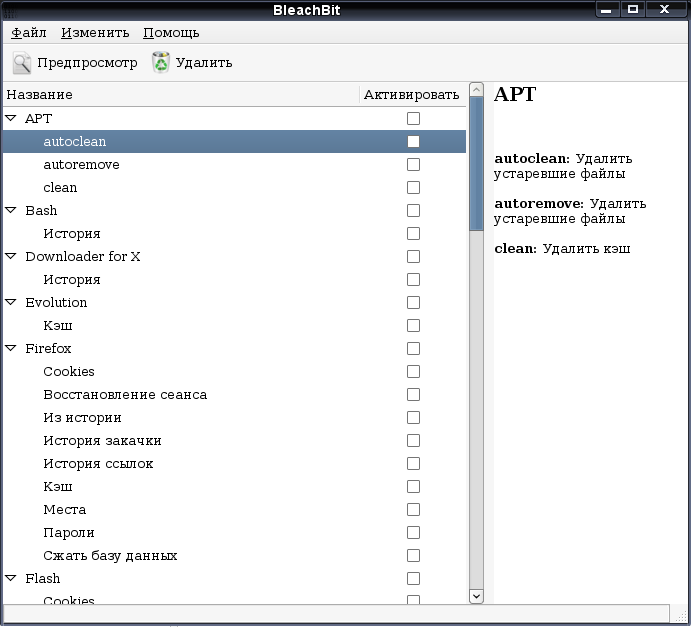
Task: Collapse the APT group
Action: 11,118
